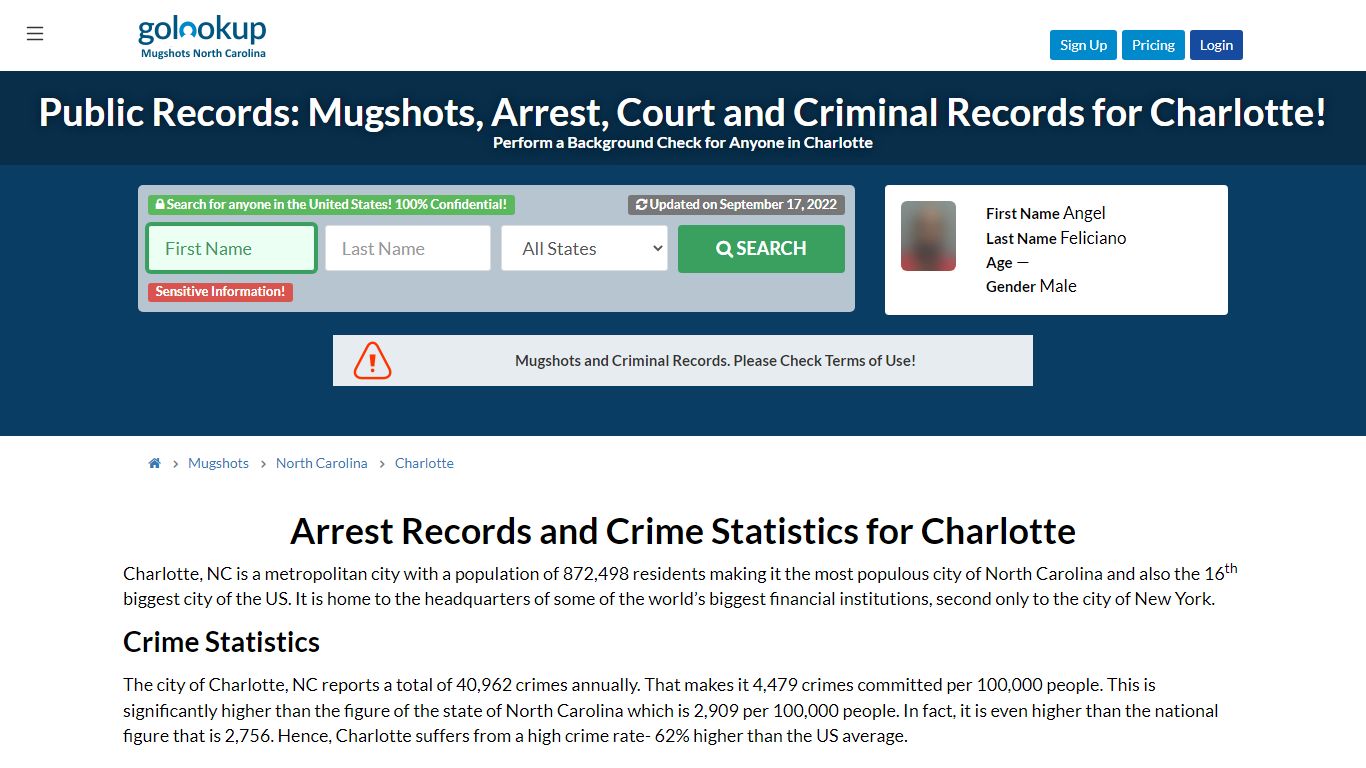
Task: Focus the Last Name input field
Action: click(x=408, y=248)
